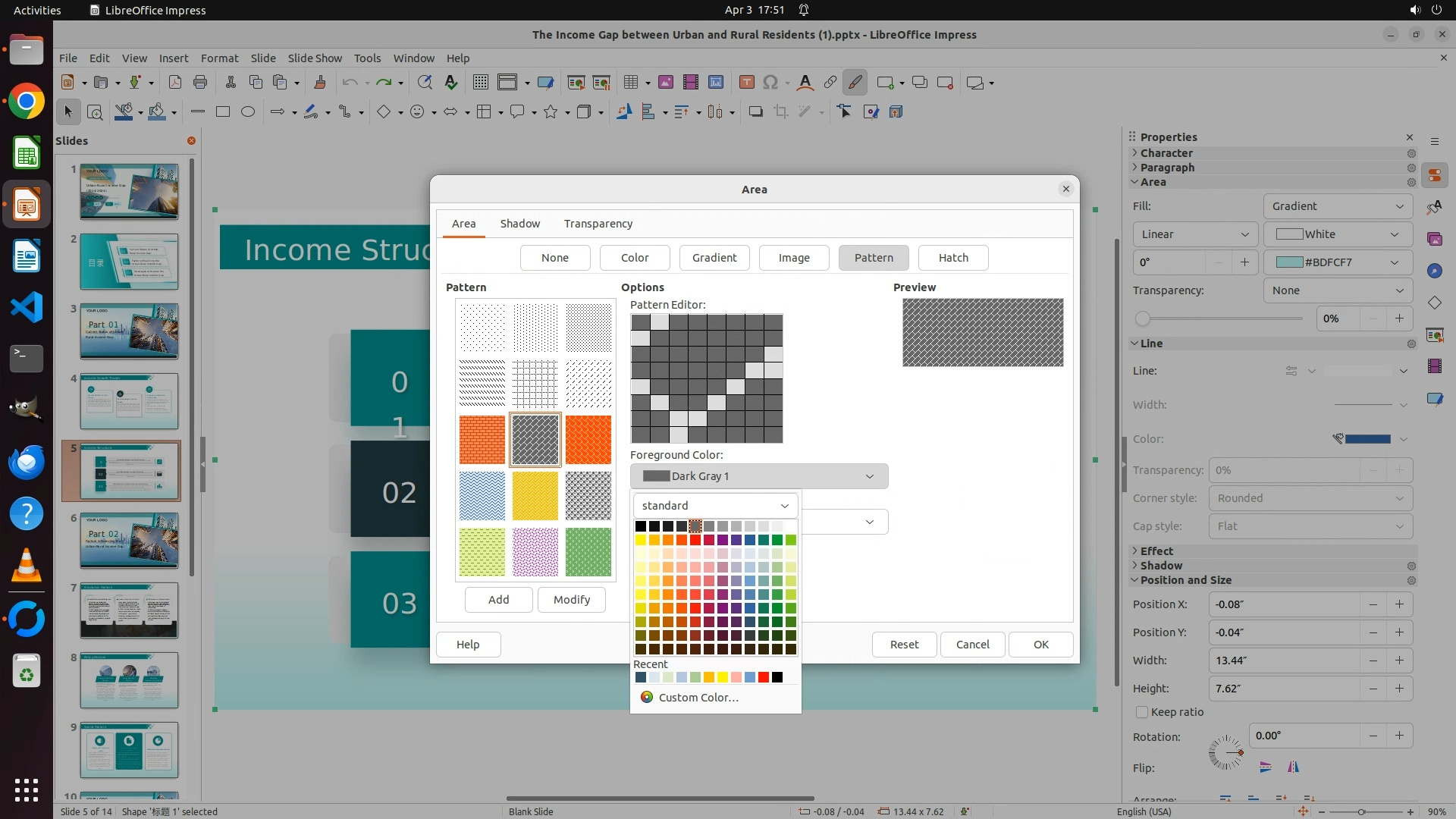This screenshot has width=1456, height=819.
Task: Pick the red swatch in Recent colors
Action: [764, 677]
